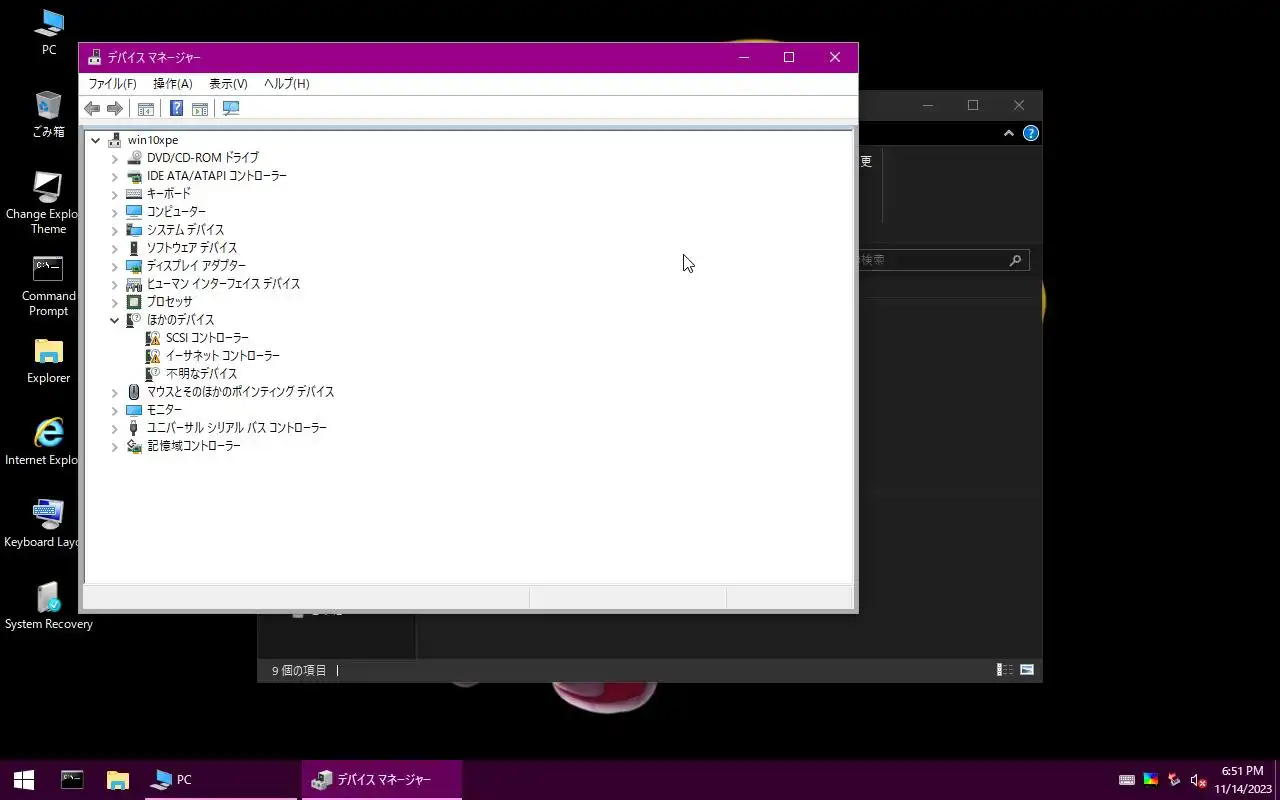The height and width of the screenshot is (800, 1280).
Task: Click the IDE ATA/ATAPI controller icon
Action: click(134, 176)
